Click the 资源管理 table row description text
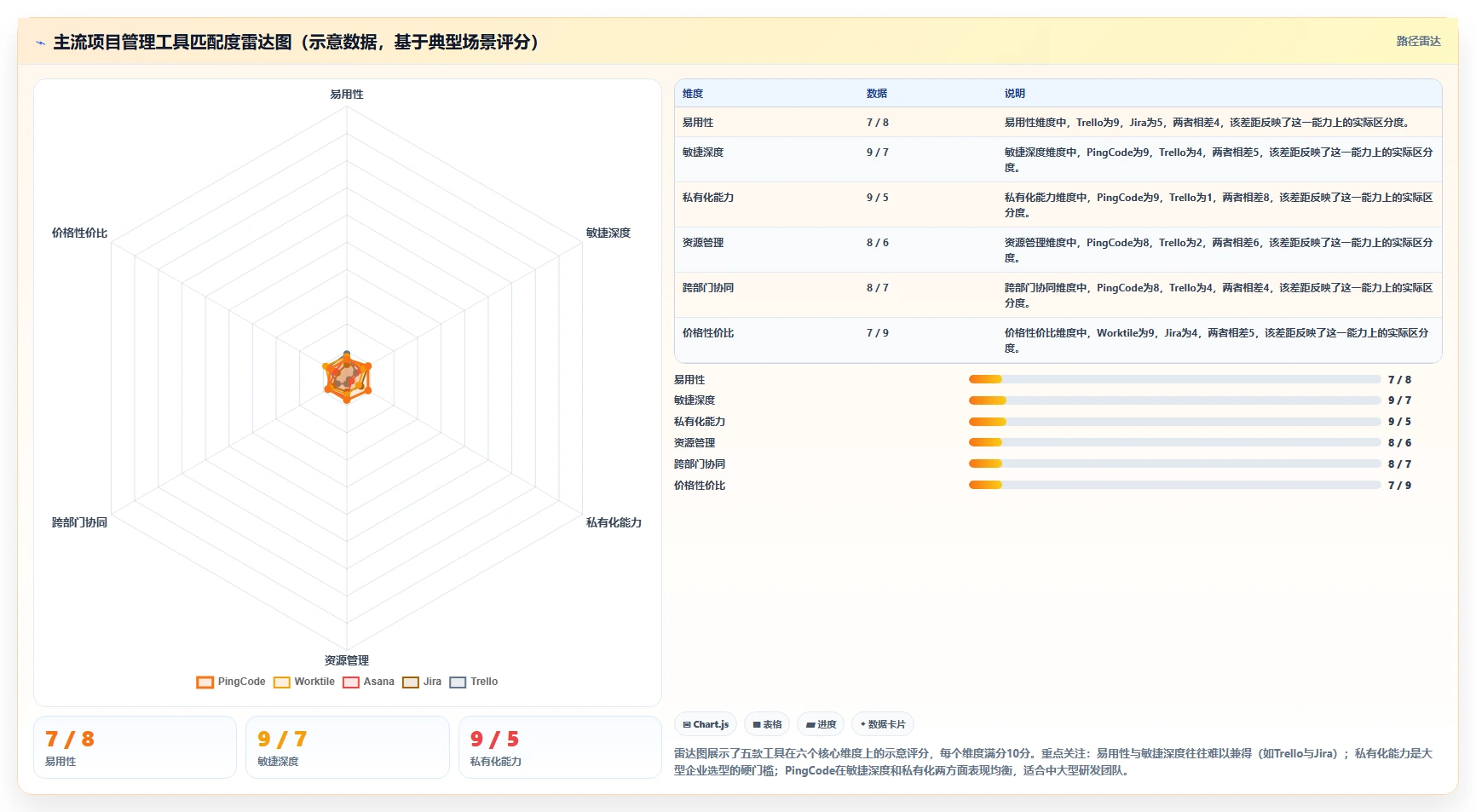Viewport: 1476px width, 812px height. coord(1219,251)
